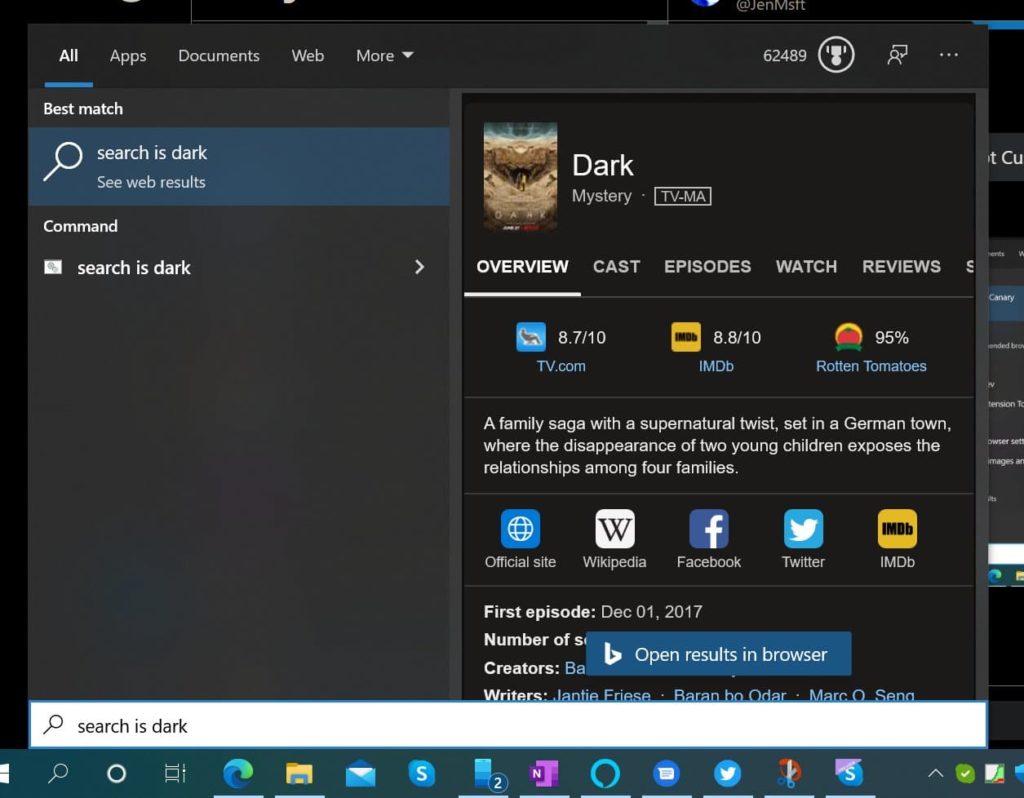Open the Rotten Tomatoes link
Viewport: 1024px width, 798px height.
(871, 366)
